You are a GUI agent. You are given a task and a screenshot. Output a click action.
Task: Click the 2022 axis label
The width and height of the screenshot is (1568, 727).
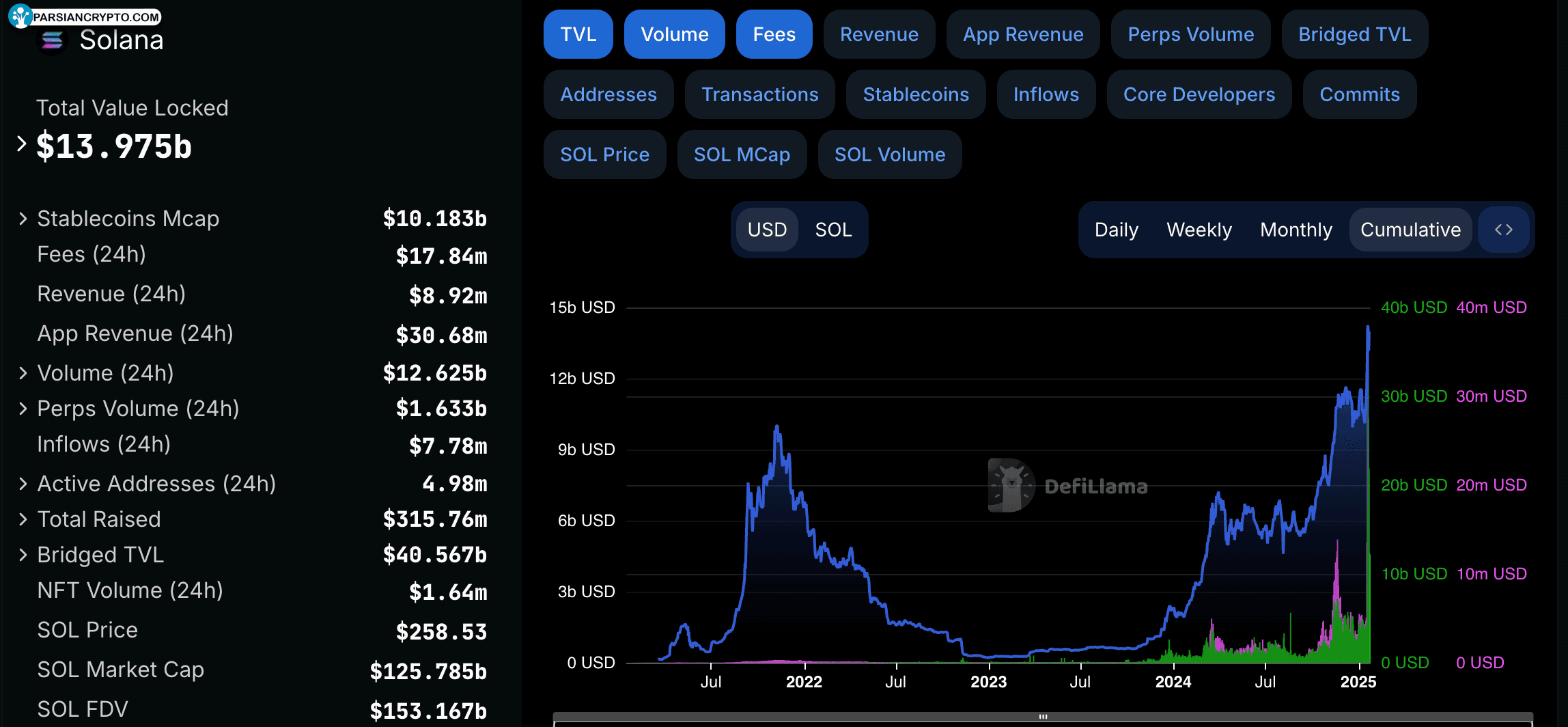(804, 682)
